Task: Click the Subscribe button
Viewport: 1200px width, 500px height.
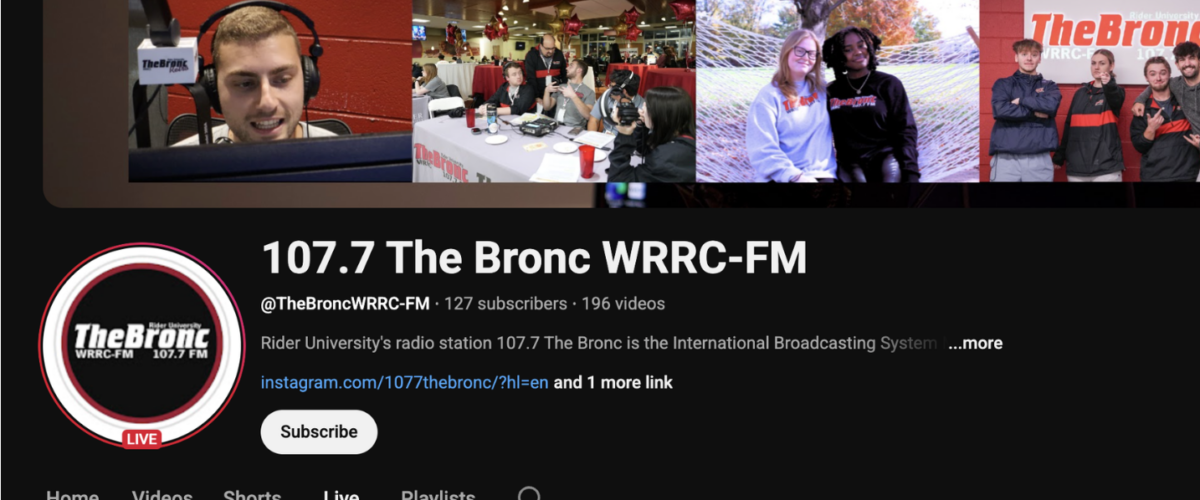Action: (x=319, y=432)
